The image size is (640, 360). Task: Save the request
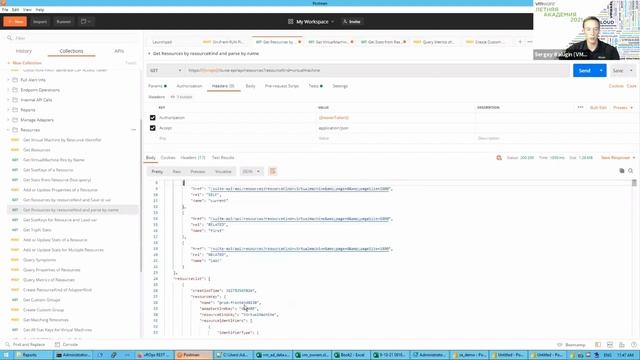click(x=618, y=71)
